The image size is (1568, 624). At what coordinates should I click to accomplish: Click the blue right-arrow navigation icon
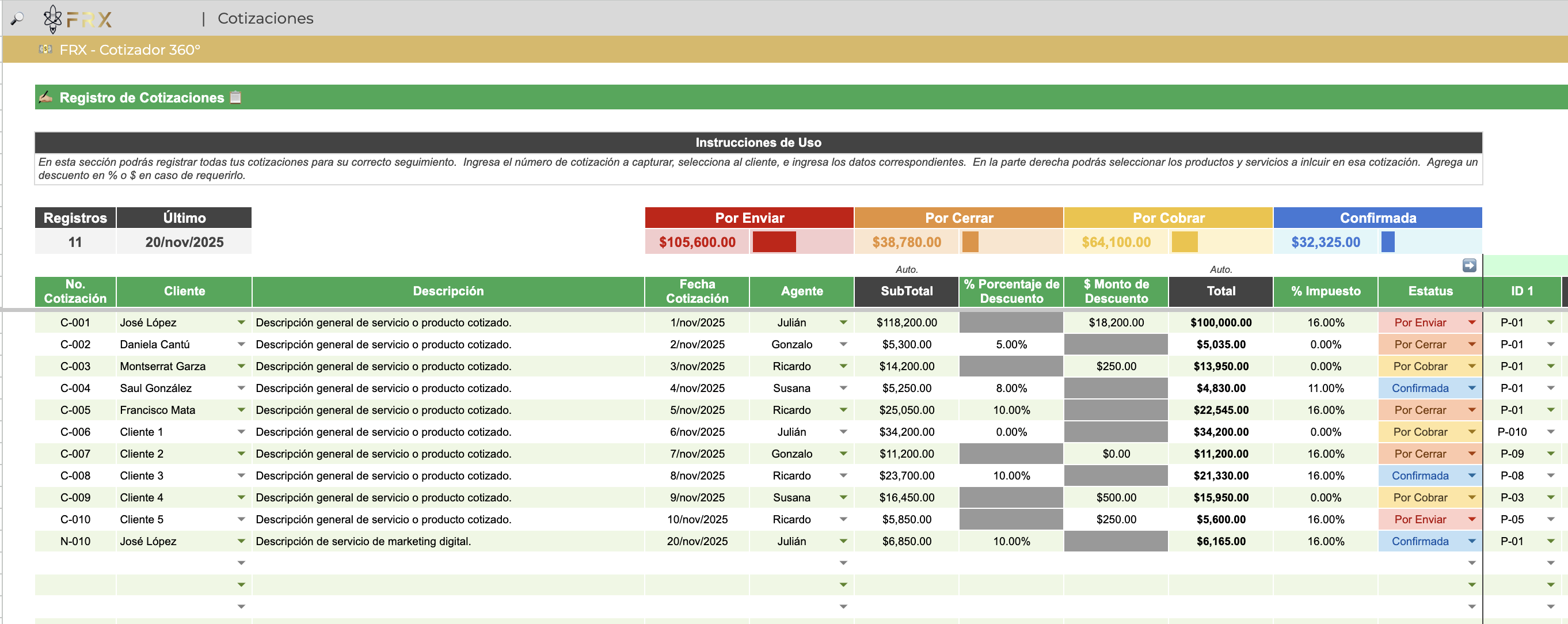[1469, 265]
